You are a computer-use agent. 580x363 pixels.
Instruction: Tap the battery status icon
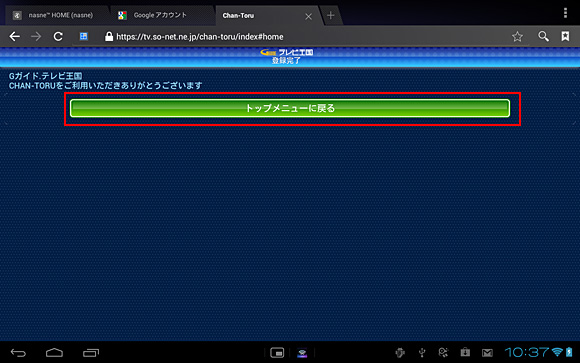[569, 352]
